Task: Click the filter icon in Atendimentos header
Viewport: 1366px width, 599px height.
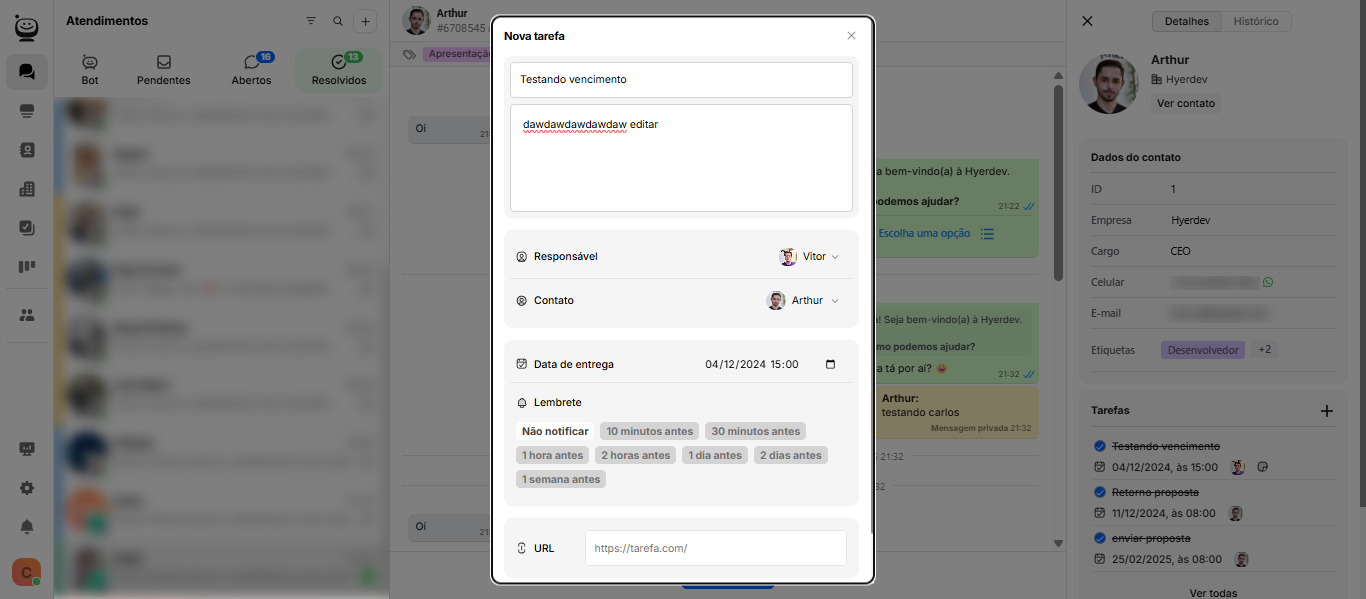Action: click(x=311, y=21)
